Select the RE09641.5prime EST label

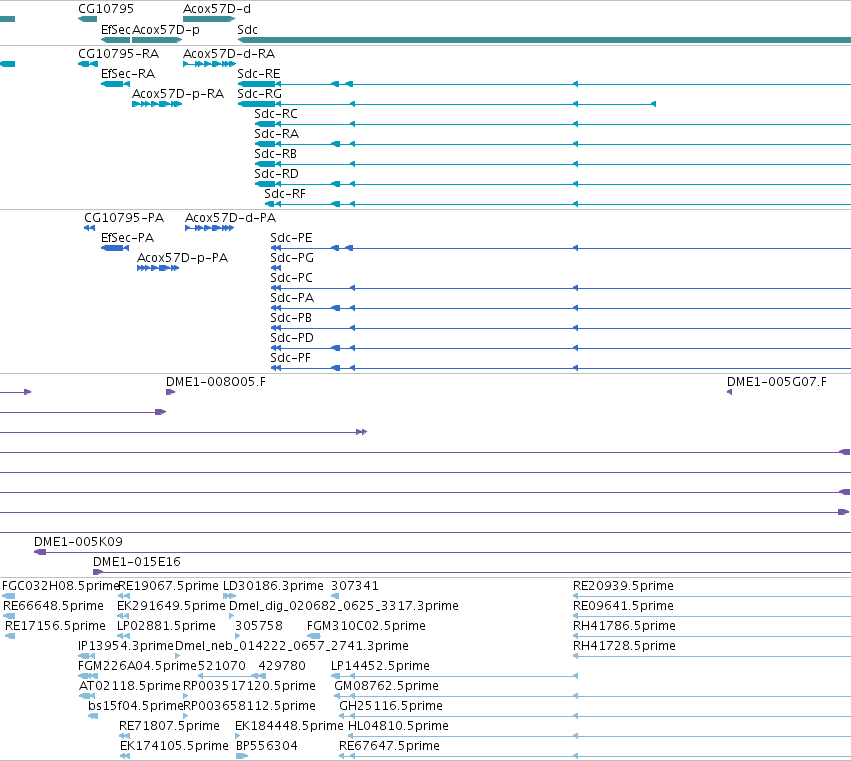tap(623, 606)
